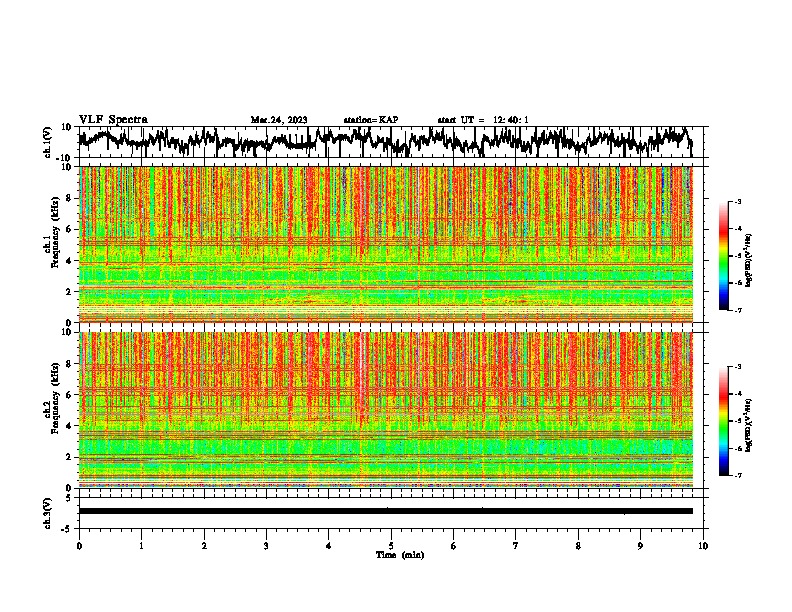This screenshot has width=792, height=612.
Task: Click time axis tick label "0"
Action: (x=79, y=546)
